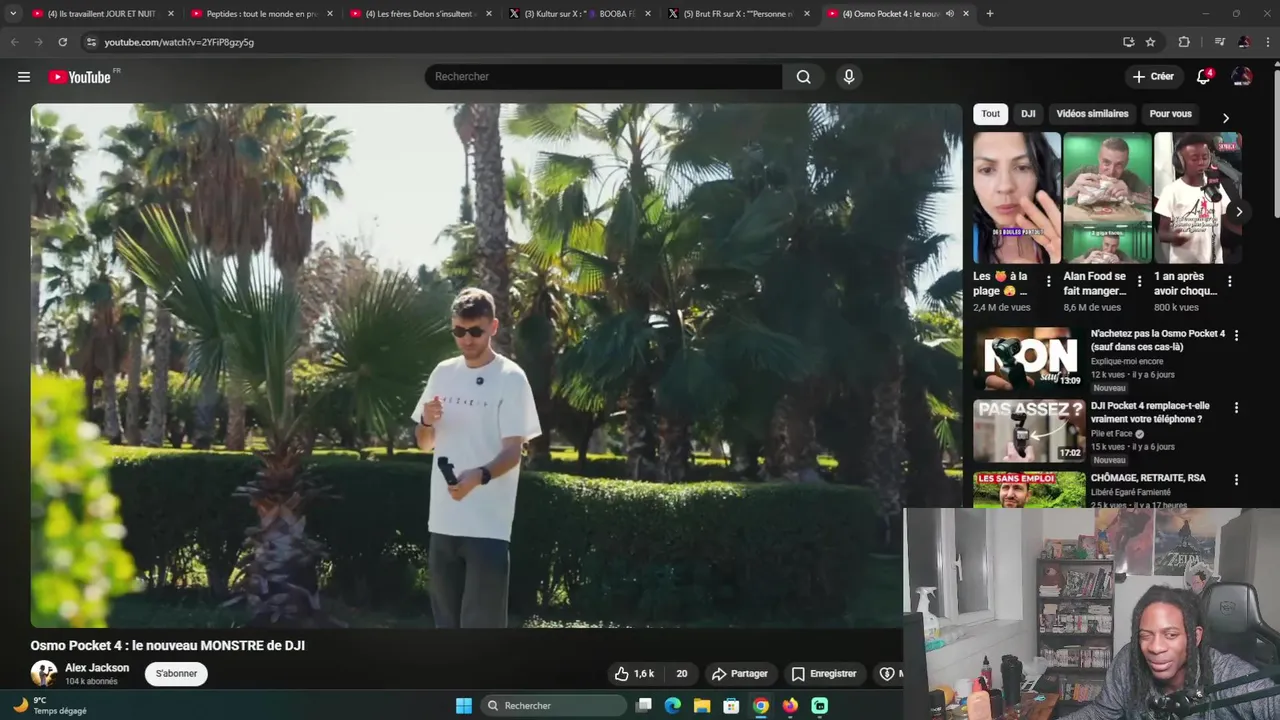Screen dimensions: 1280x720
Task: Open File Explorer from the taskbar
Action: point(702,706)
